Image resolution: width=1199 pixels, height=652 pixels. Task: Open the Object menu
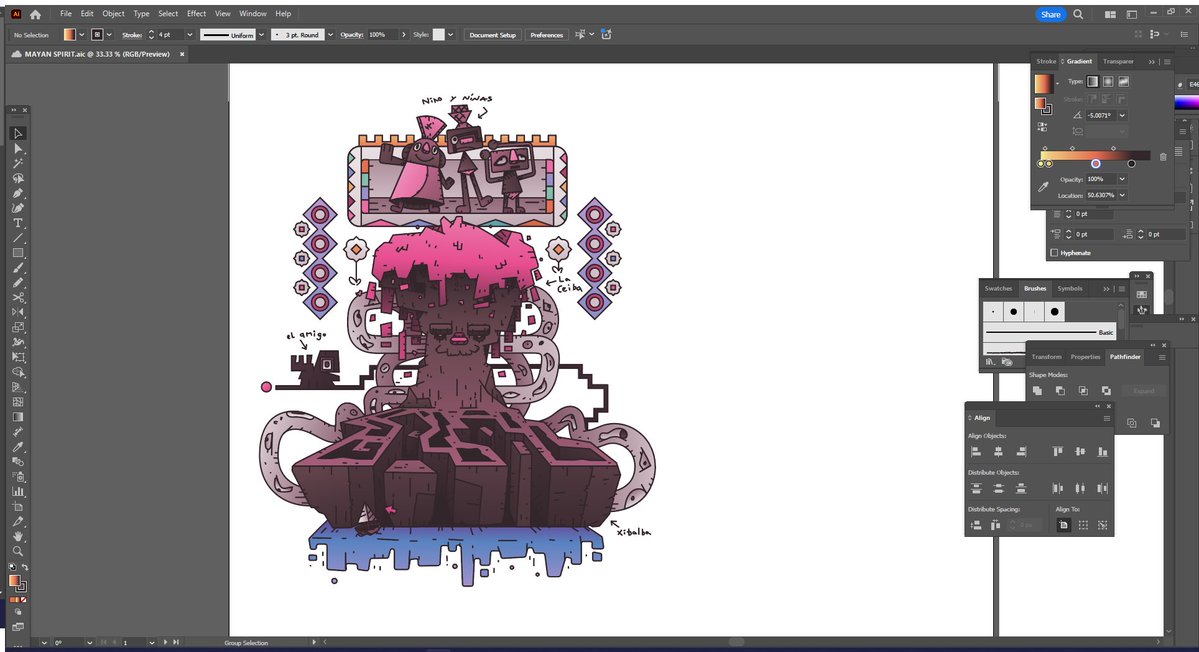(113, 14)
